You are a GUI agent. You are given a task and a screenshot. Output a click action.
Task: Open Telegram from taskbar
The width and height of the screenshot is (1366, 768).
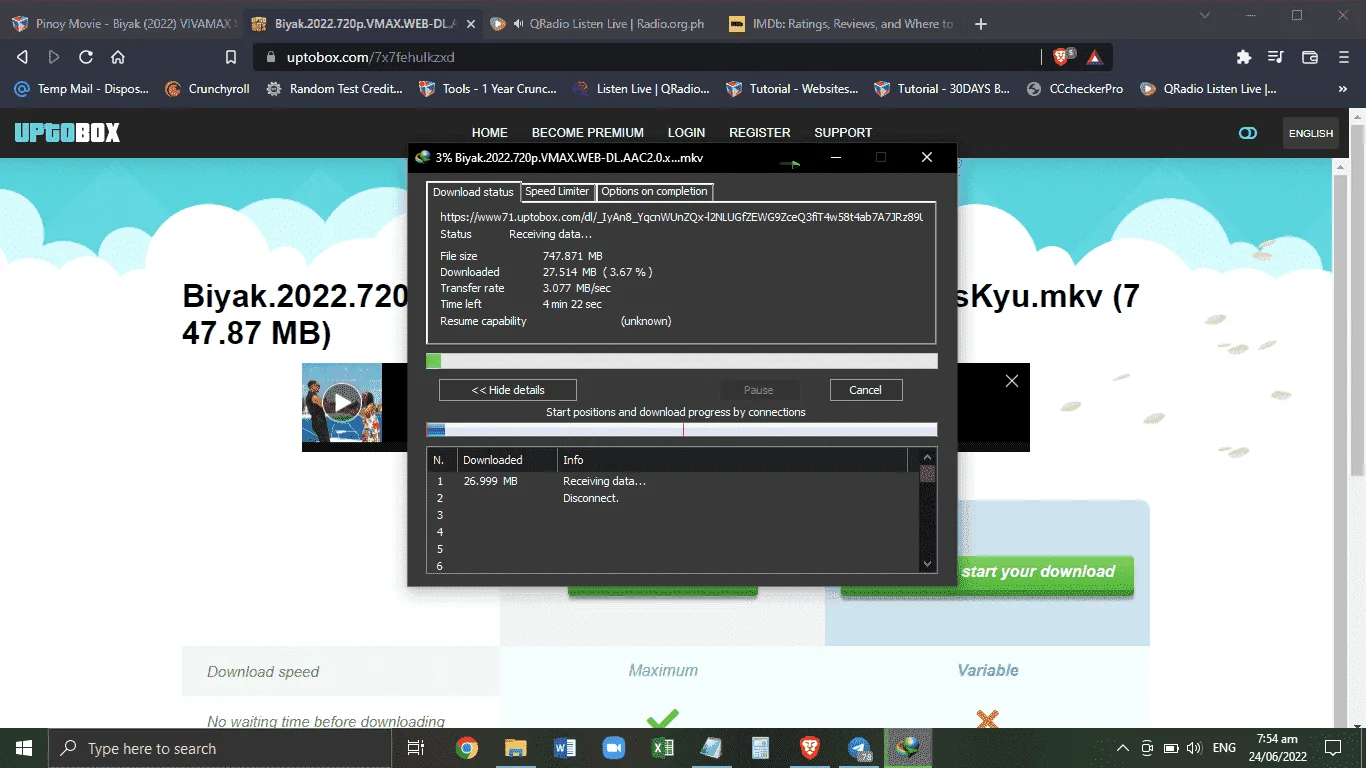[859, 748]
